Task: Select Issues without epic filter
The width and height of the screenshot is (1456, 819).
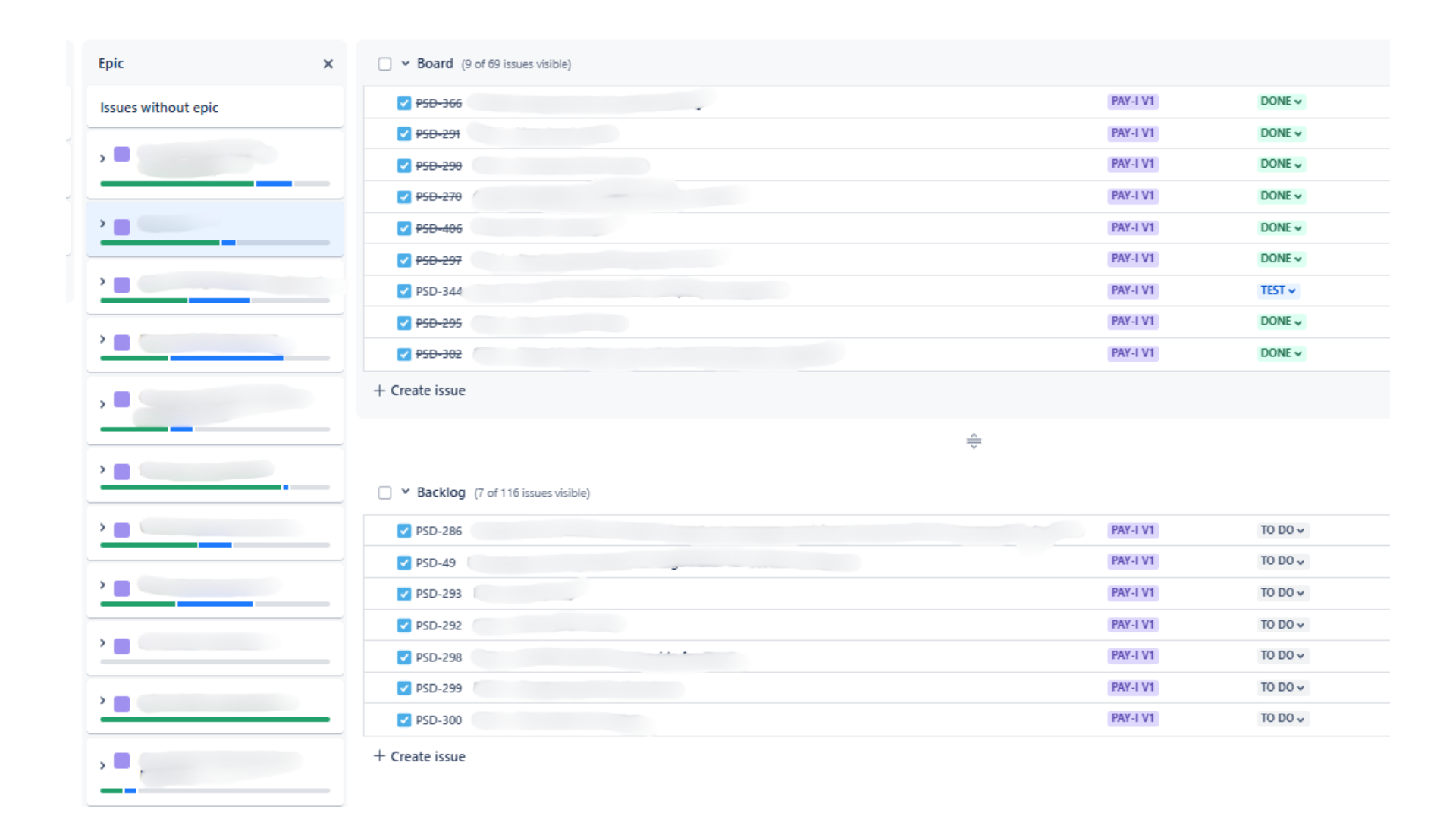Action: (215, 107)
